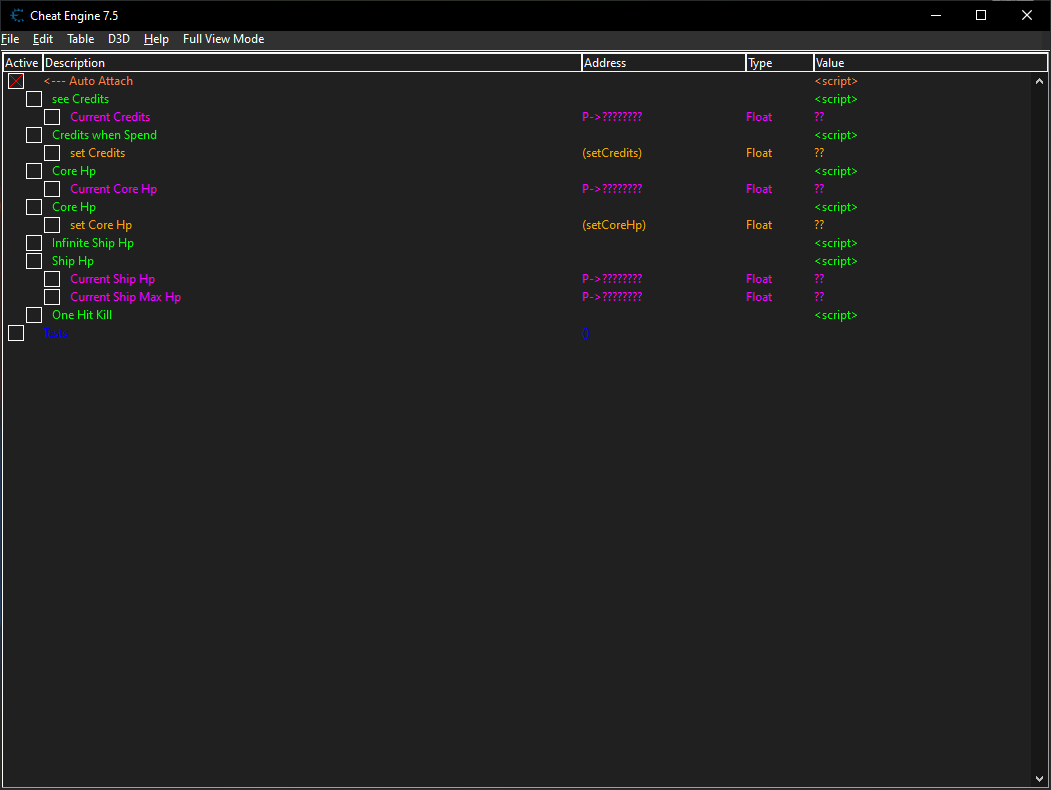Click the ?? value of set Core Hp
This screenshot has width=1051, height=790.
pos(819,225)
